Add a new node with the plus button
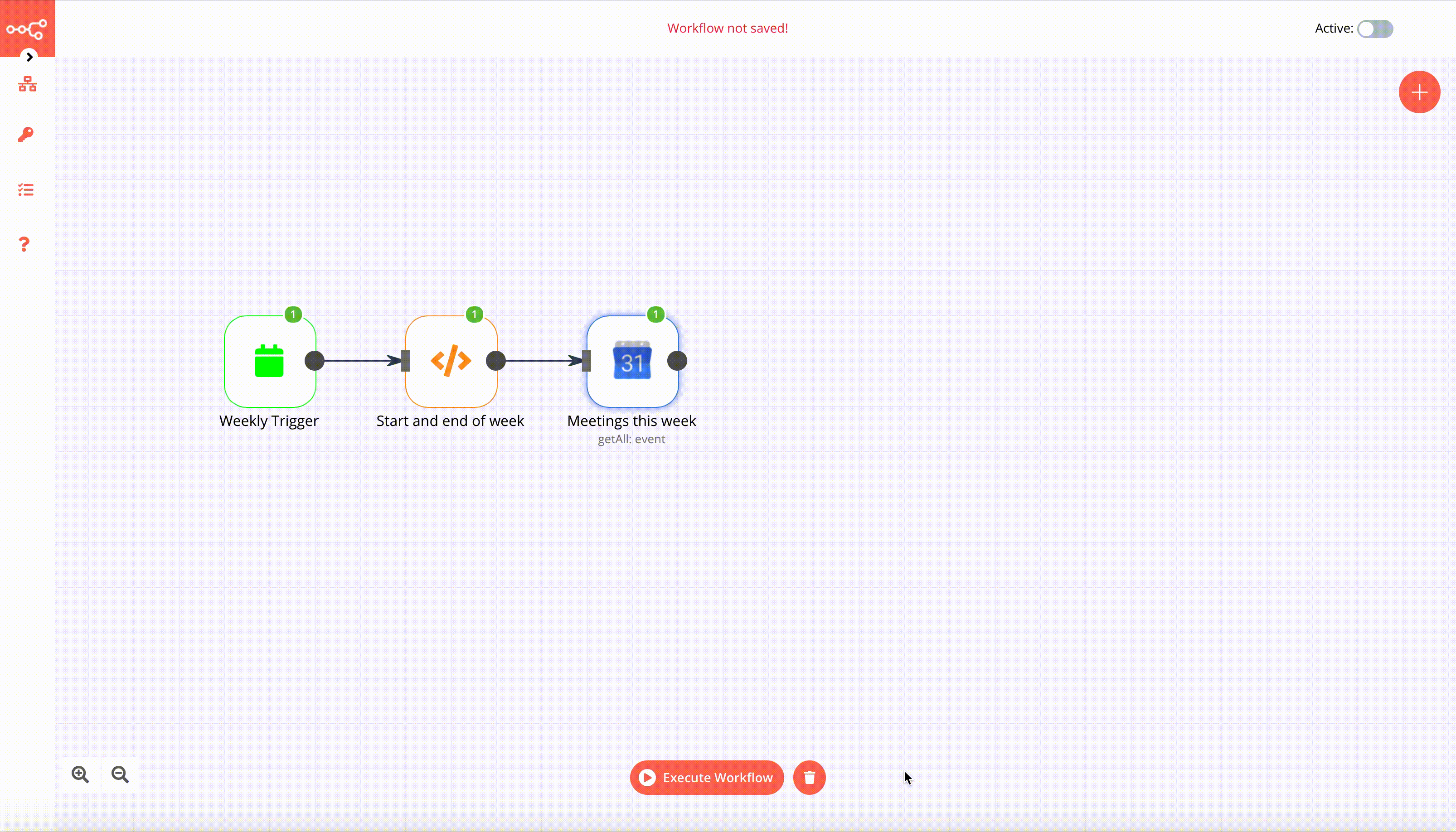 point(1419,92)
